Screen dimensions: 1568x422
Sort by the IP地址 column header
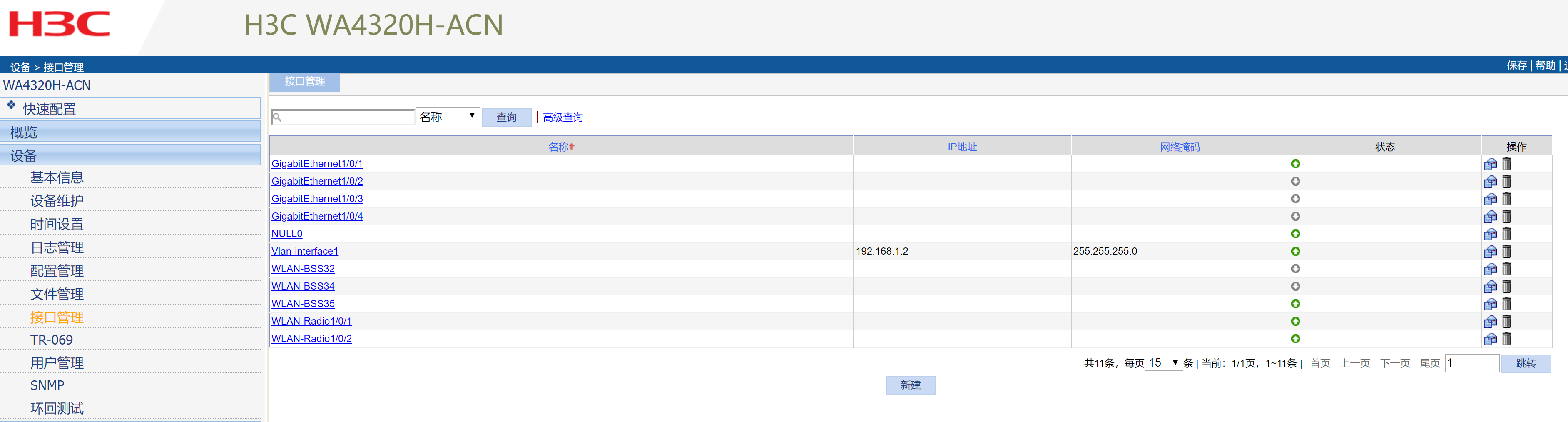coord(962,147)
